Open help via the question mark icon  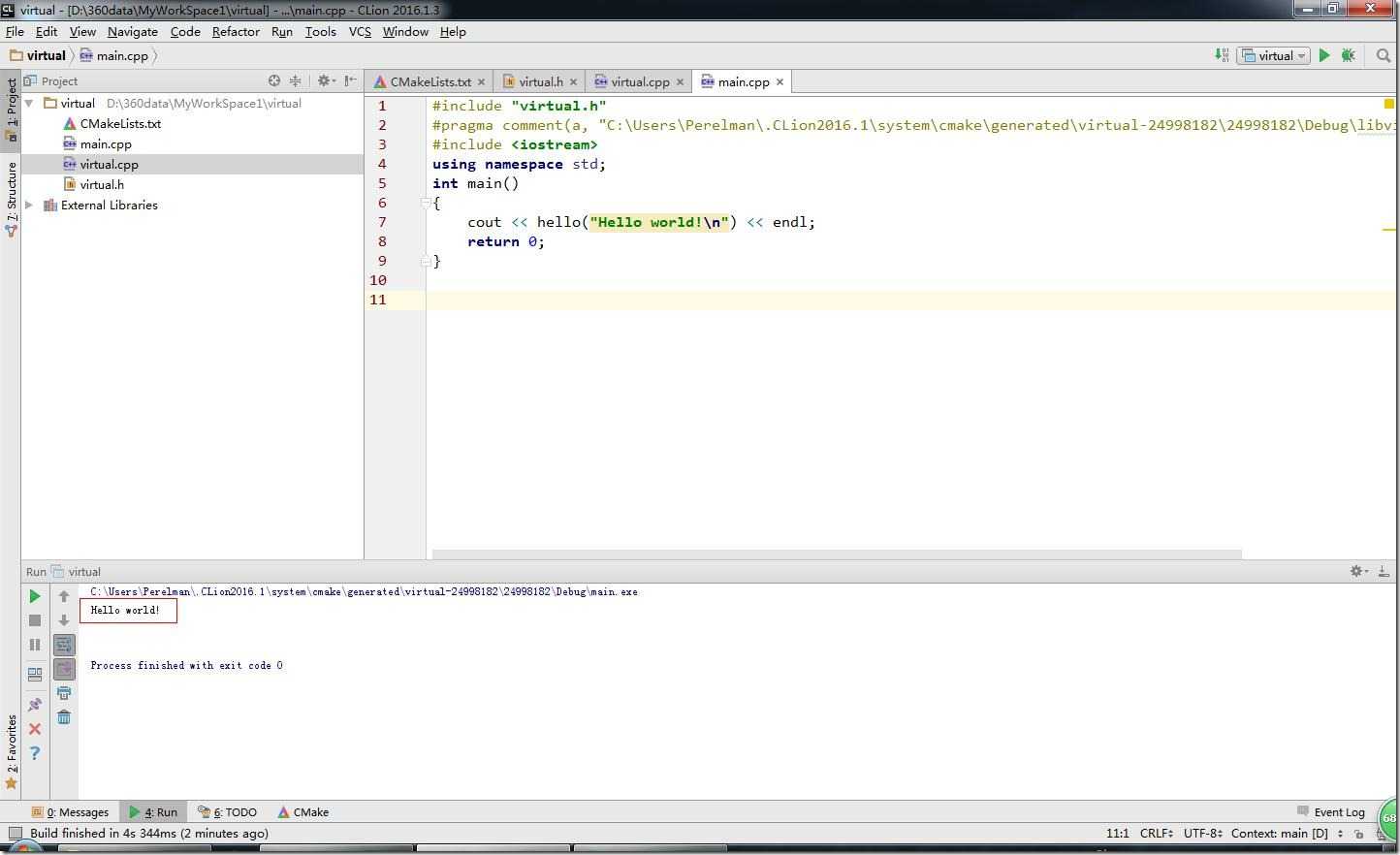tap(35, 753)
